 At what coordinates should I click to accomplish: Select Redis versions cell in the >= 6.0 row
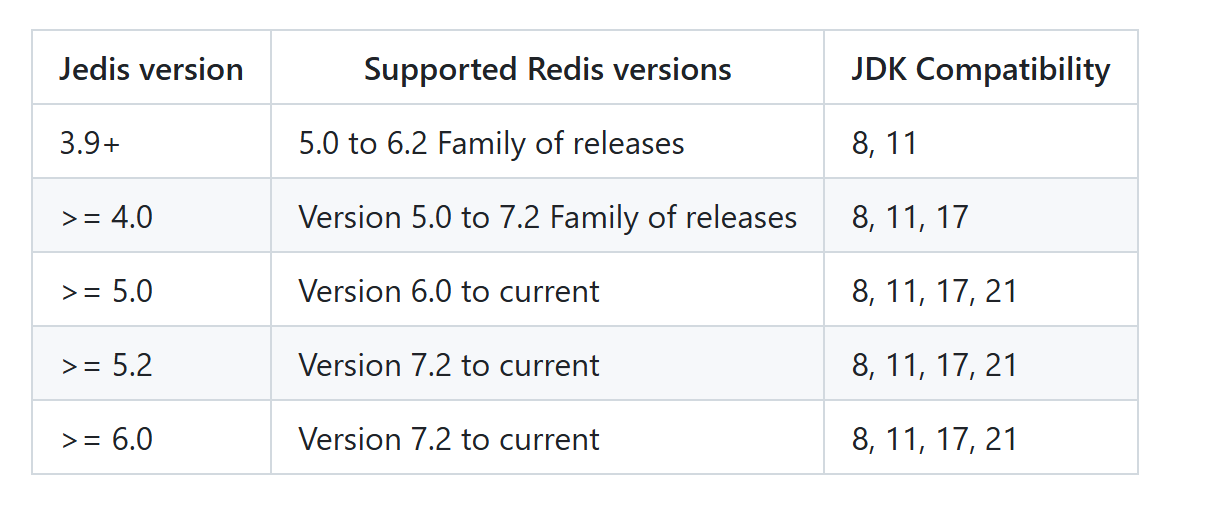pyautogui.click(x=449, y=439)
